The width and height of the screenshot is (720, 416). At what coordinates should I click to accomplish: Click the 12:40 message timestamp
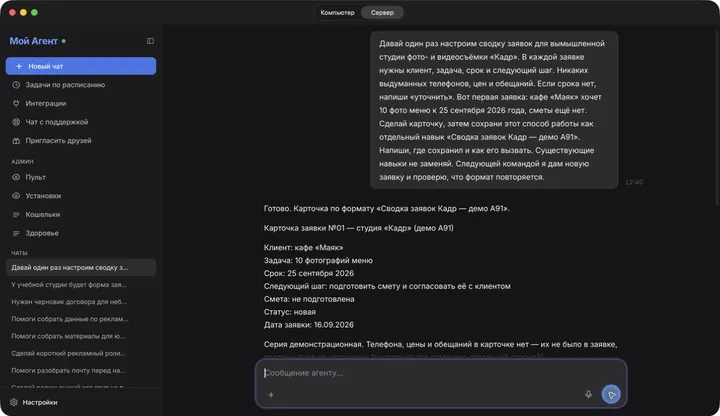click(634, 182)
